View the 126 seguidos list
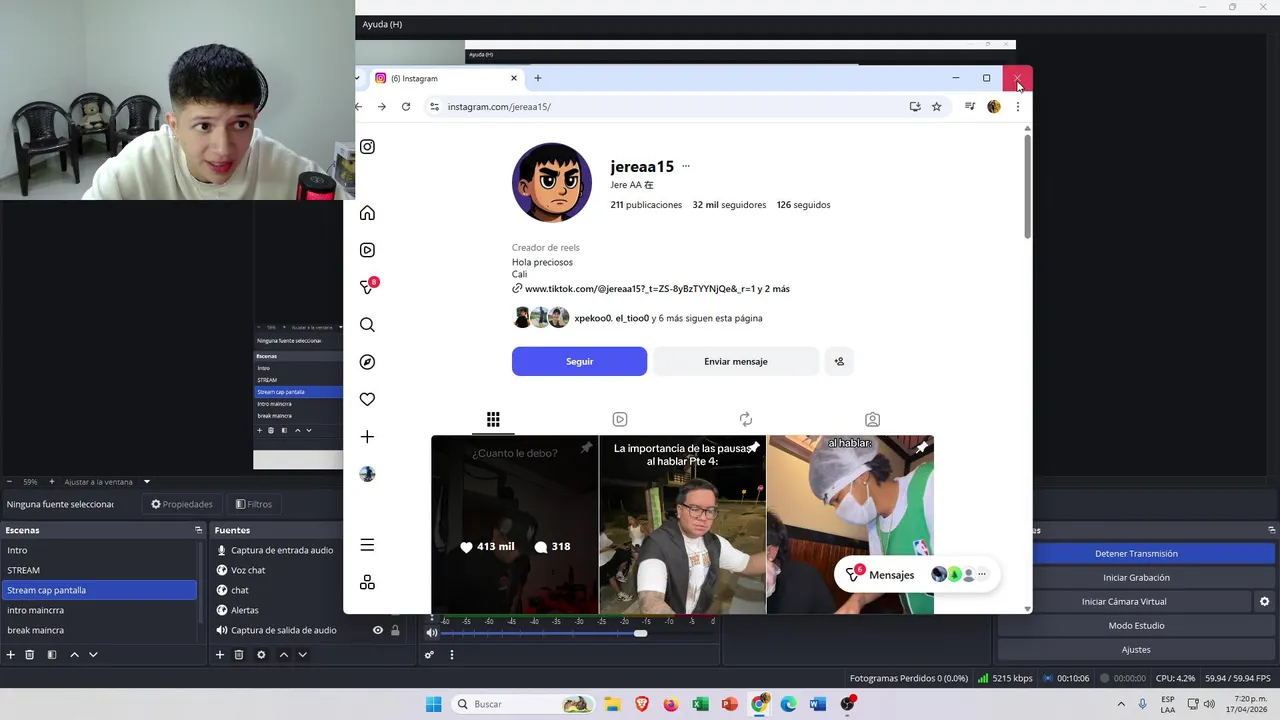This screenshot has height=720, width=1280. coord(803,205)
